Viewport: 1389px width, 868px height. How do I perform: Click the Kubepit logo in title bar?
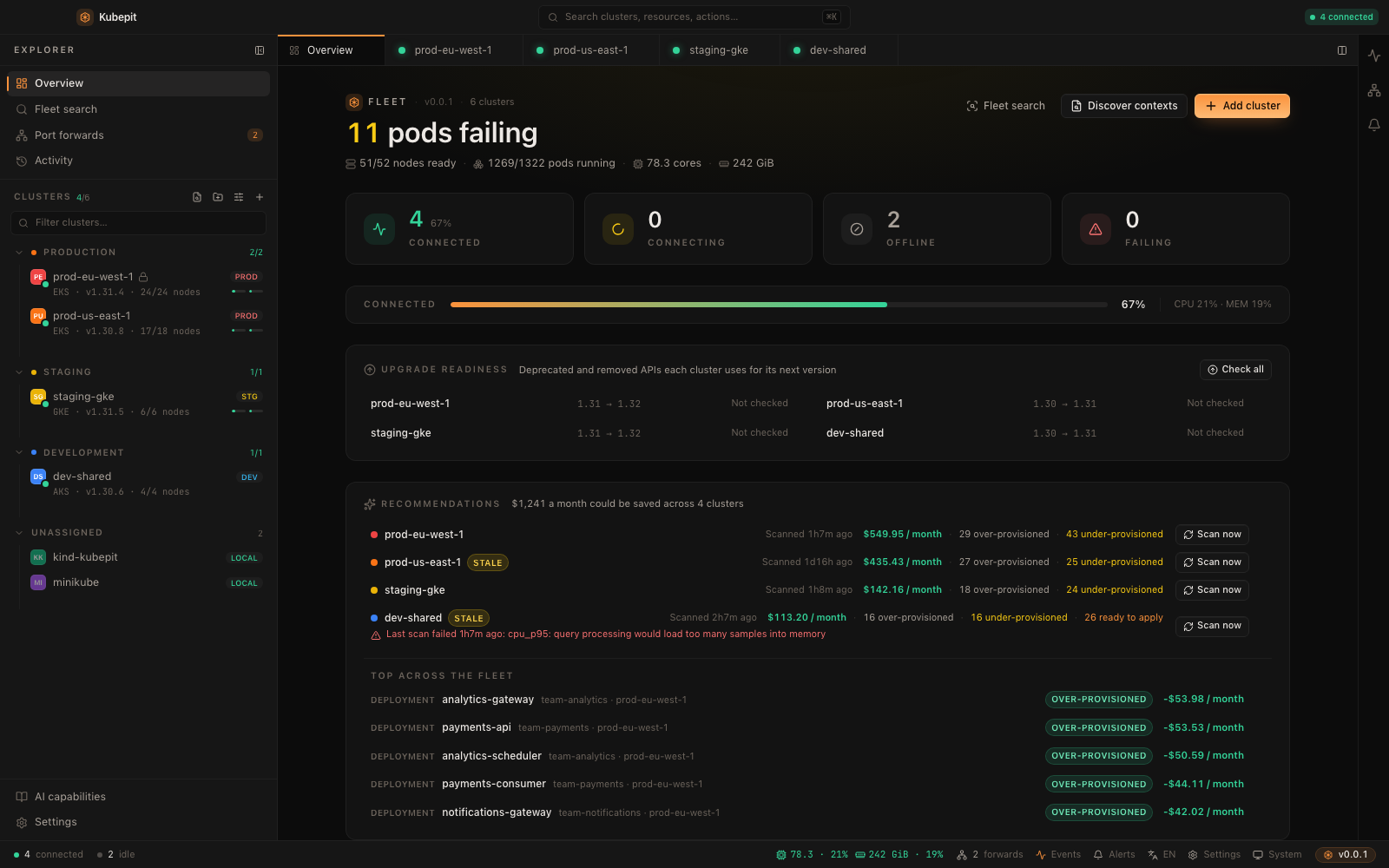85,16
